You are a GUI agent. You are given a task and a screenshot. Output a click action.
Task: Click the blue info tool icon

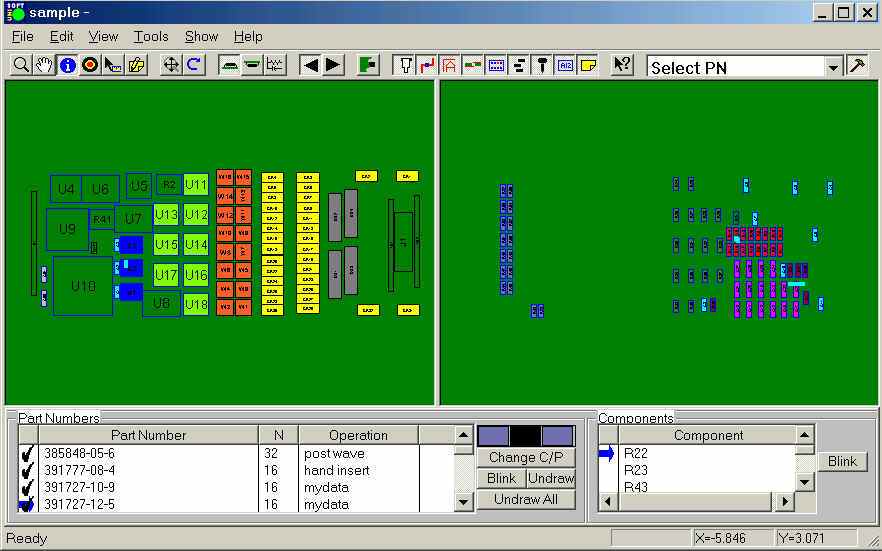68,65
